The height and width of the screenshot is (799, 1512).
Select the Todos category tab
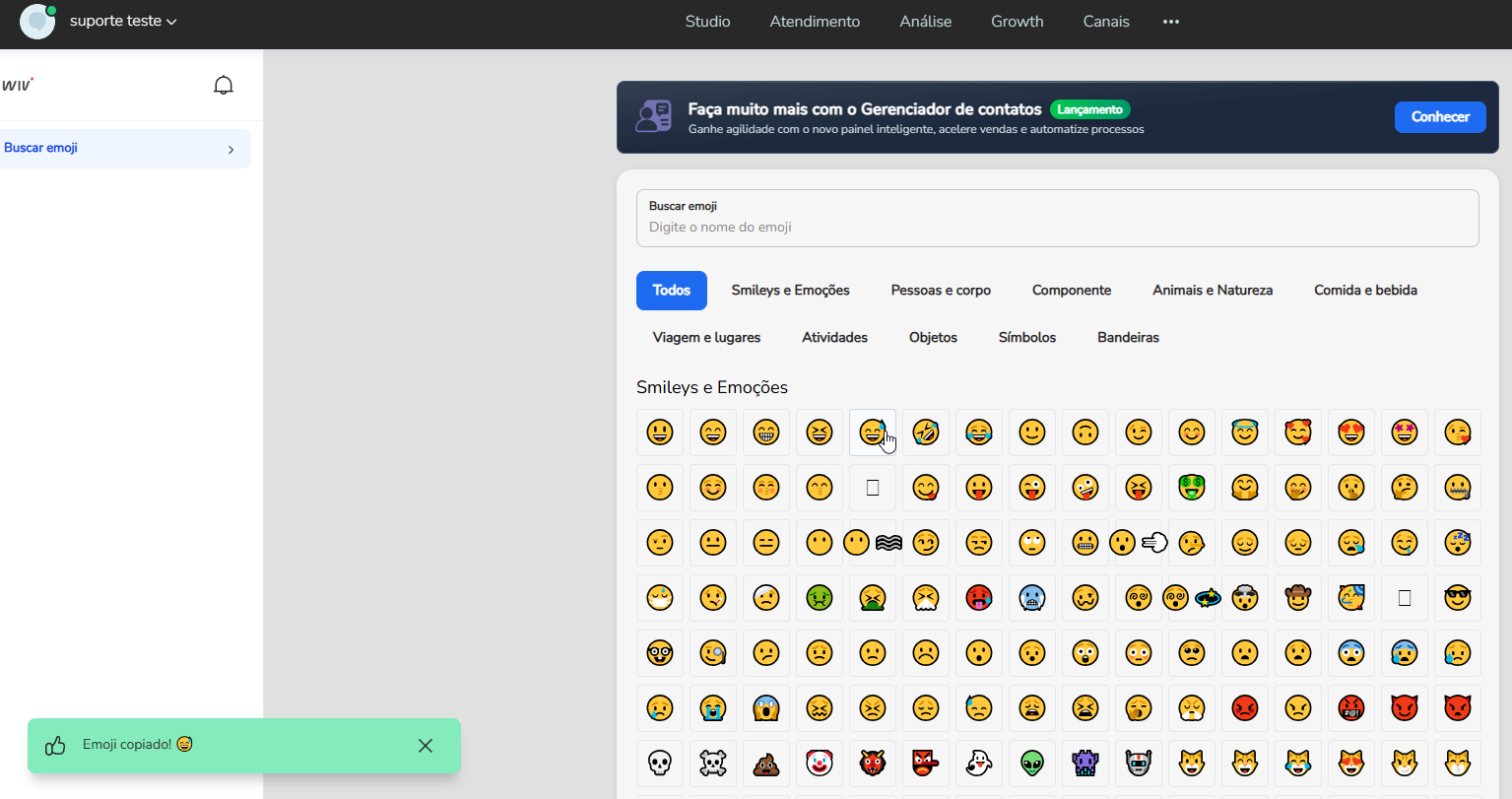click(x=672, y=291)
